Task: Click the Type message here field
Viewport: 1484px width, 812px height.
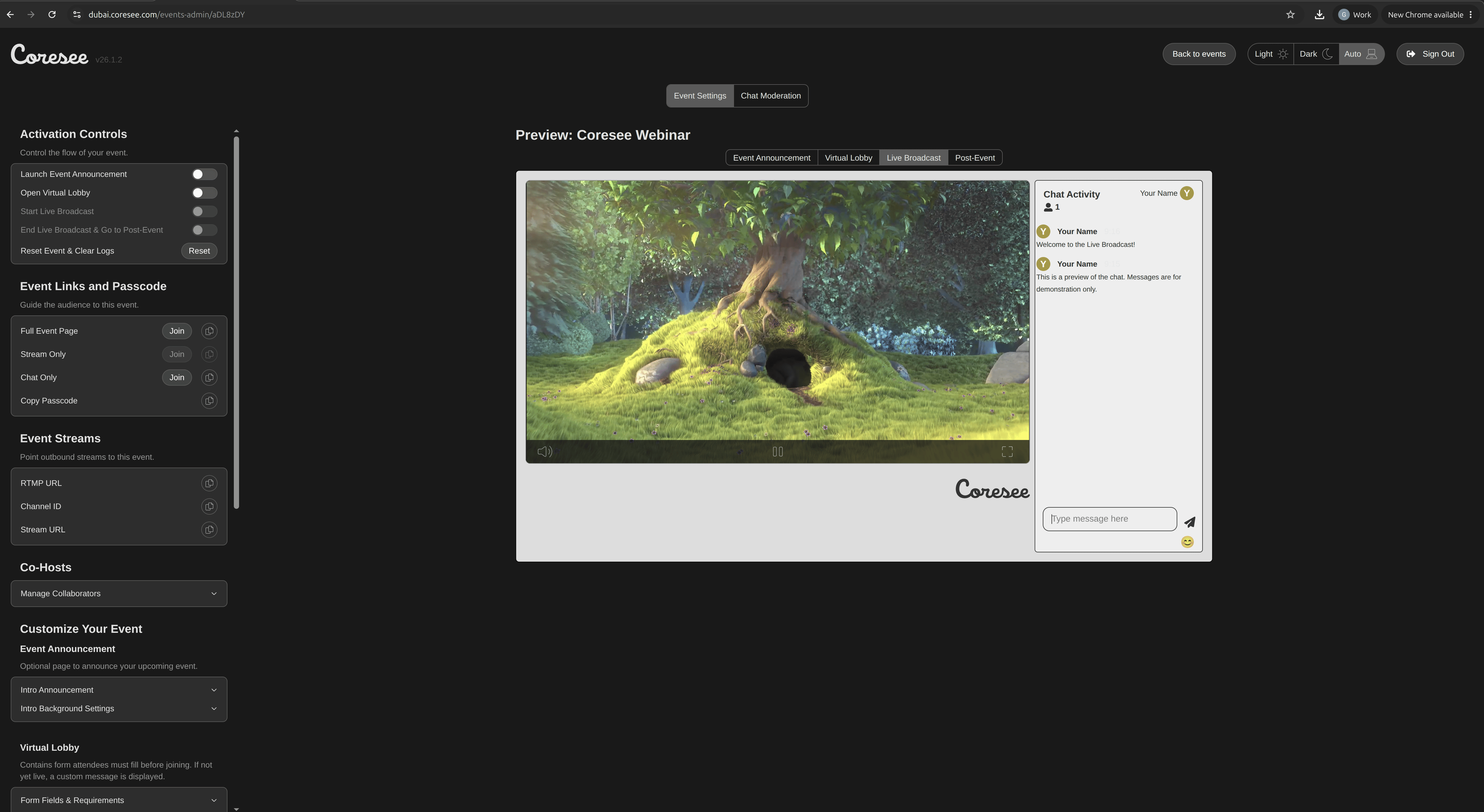Action: pos(1109,519)
